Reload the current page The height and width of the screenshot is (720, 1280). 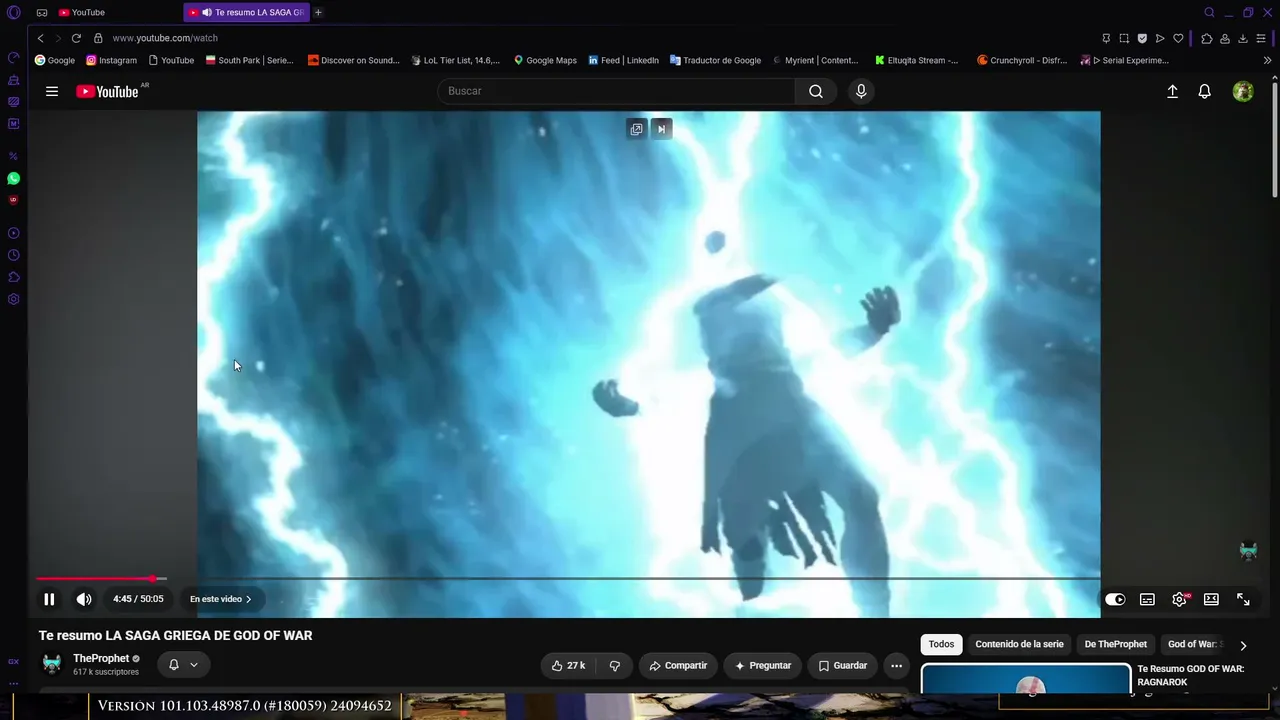coord(76,38)
